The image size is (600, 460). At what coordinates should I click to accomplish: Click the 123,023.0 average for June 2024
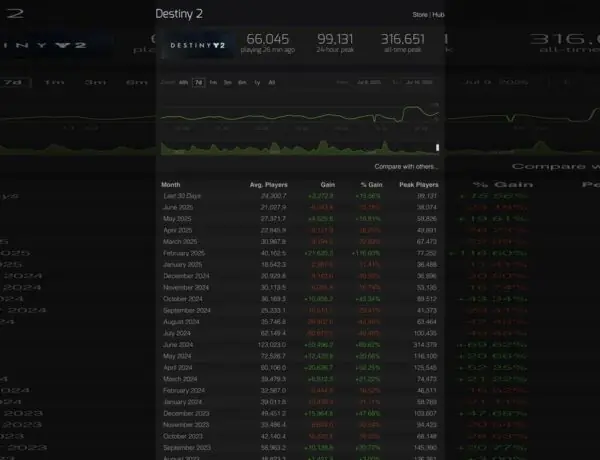click(x=272, y=345)
